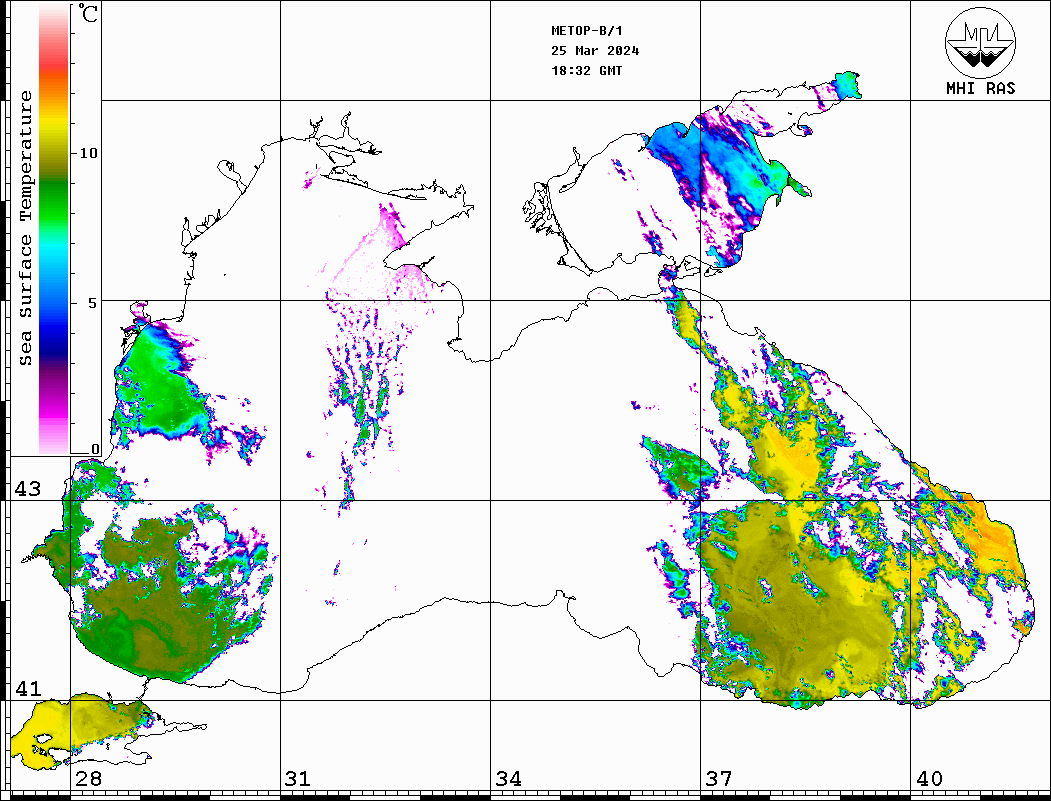Click the '0' tick on the color scale
Image resolution: width=1051 pixels, height=801 pixels.
95,449
